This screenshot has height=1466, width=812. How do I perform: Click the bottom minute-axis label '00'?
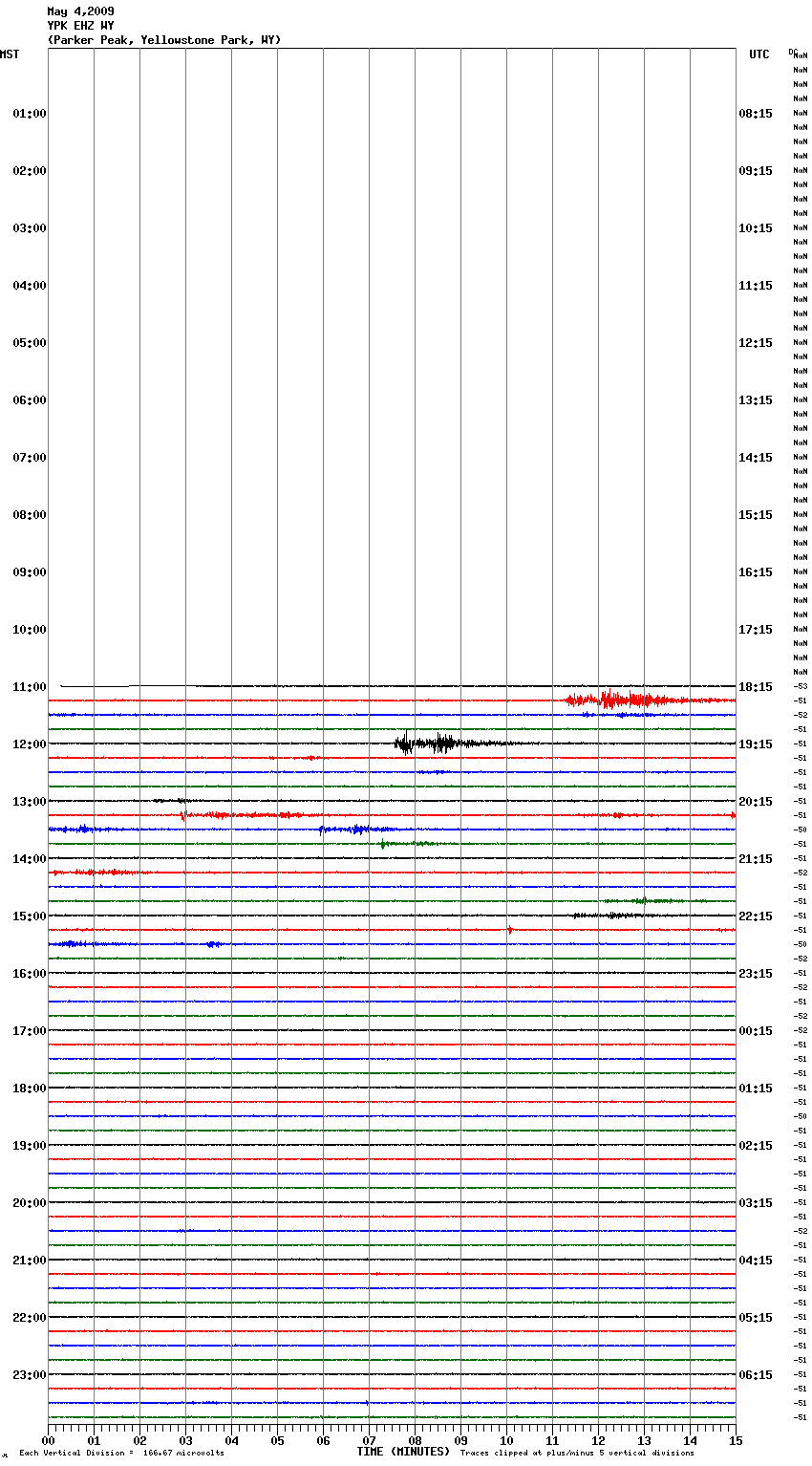(48, 1441)
